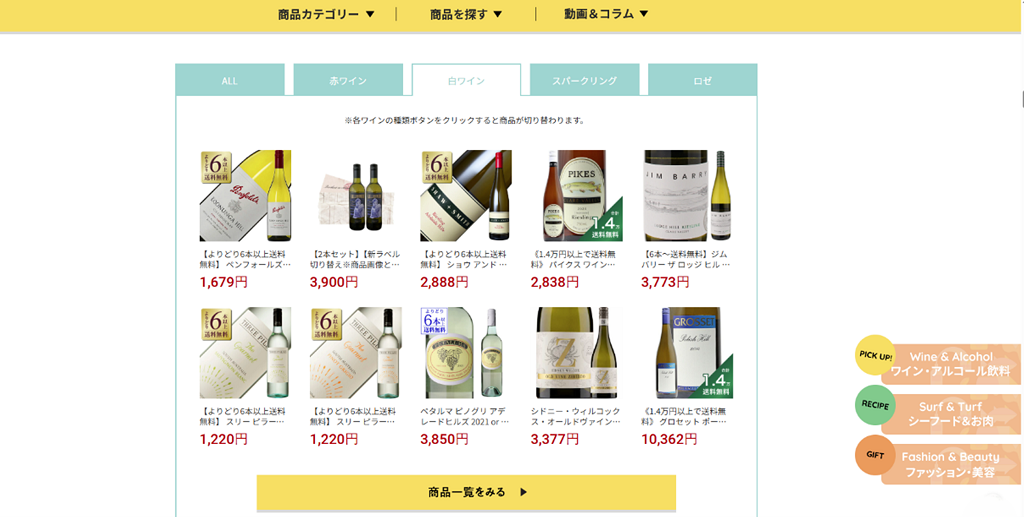Switch to the スパークリング tab

click(584, 80)
